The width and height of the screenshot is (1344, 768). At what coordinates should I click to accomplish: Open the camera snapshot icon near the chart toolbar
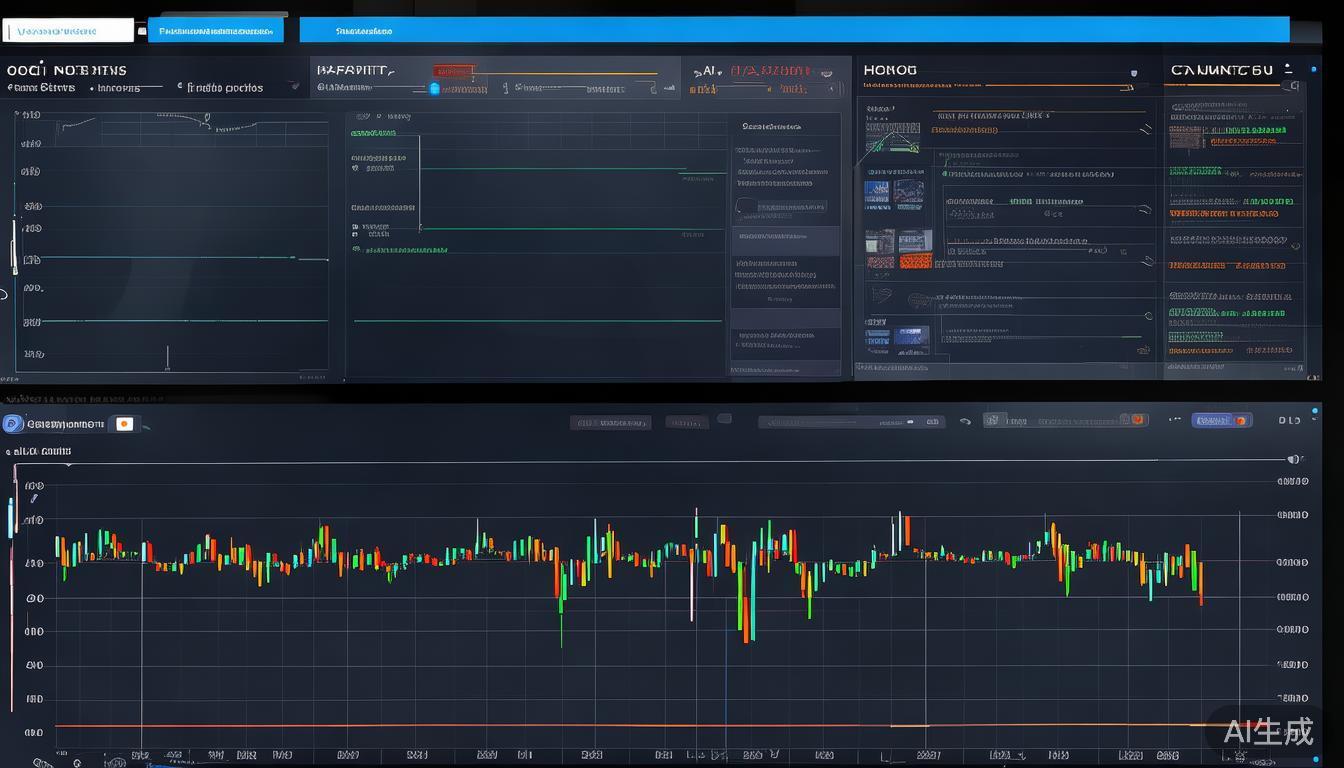(991, 420)
